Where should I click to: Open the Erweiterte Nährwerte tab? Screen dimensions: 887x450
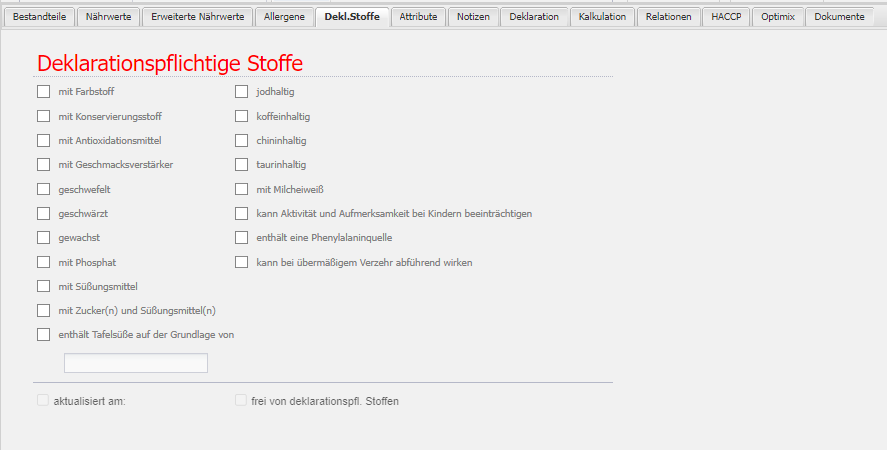coord(197,17)
